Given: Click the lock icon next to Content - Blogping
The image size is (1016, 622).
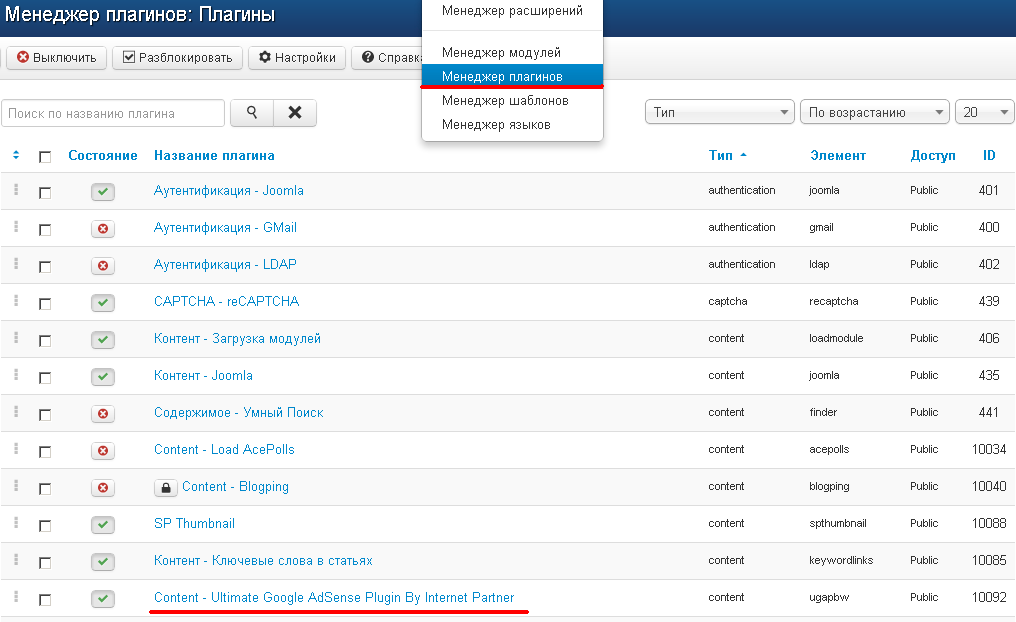Looking at the screenshot, I should [x=166, y=487].
